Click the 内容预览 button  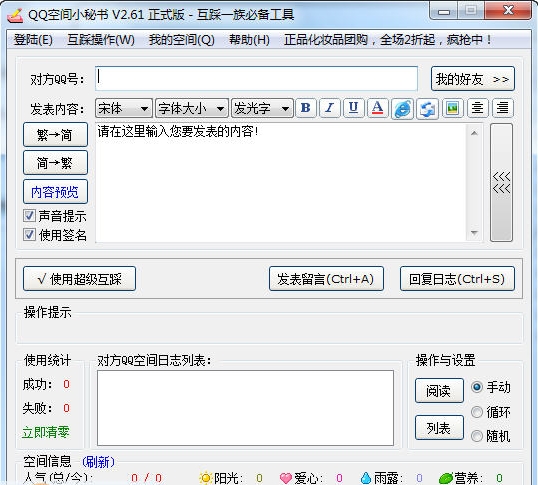pyautogui.click(x=55, y=191)
